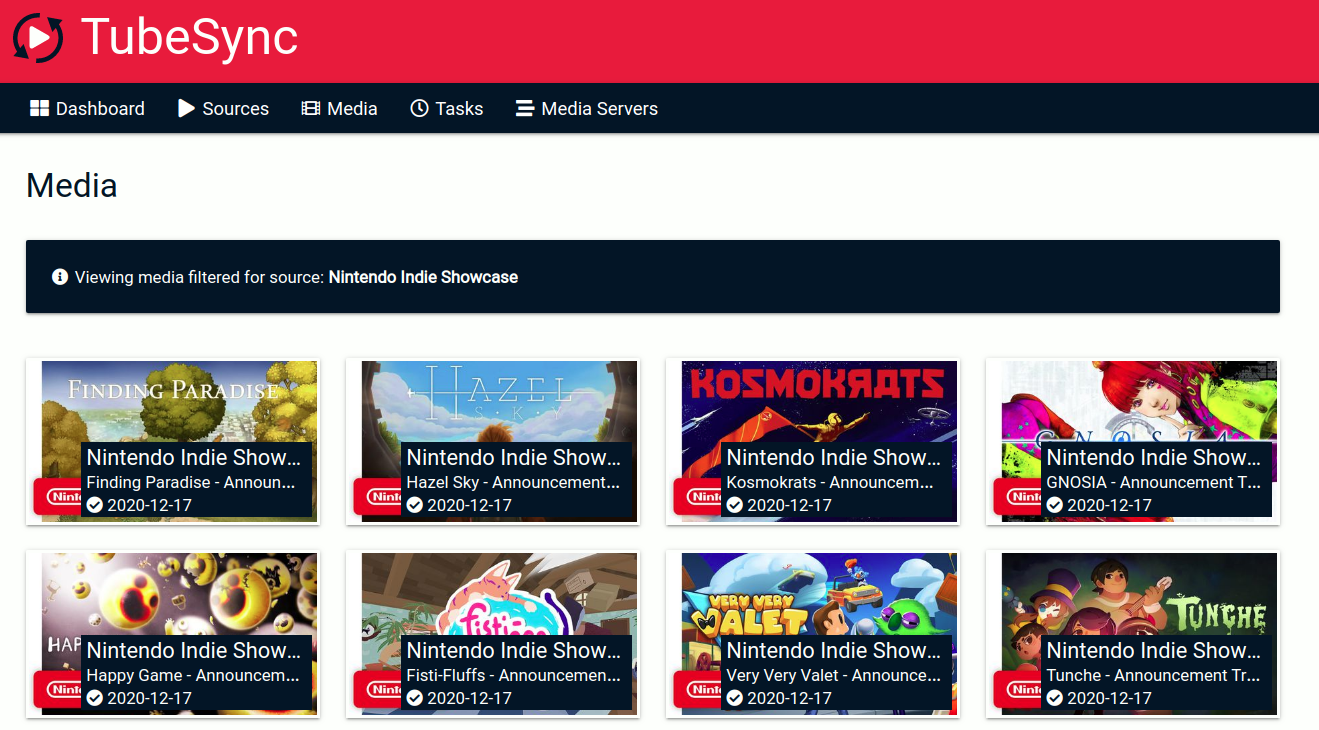1319x730 pixels.
Task: Click the Sources play icon
Action: [x=186, y=108]
